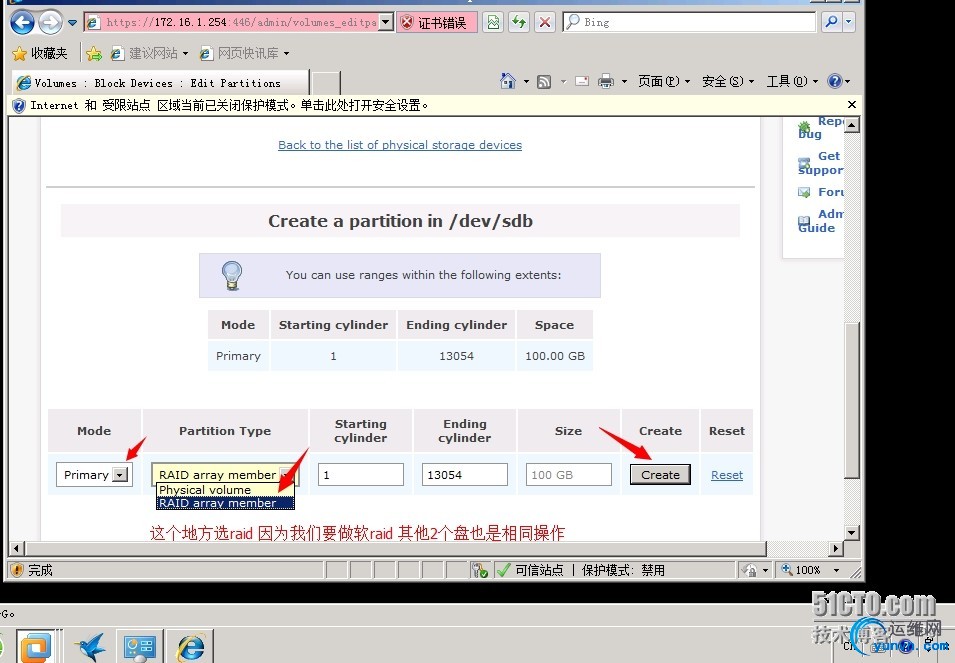The height and width of the screenshot is (663, 955).
Task: Click the Ending cylinder input with 13054
Action: [465, 475]
